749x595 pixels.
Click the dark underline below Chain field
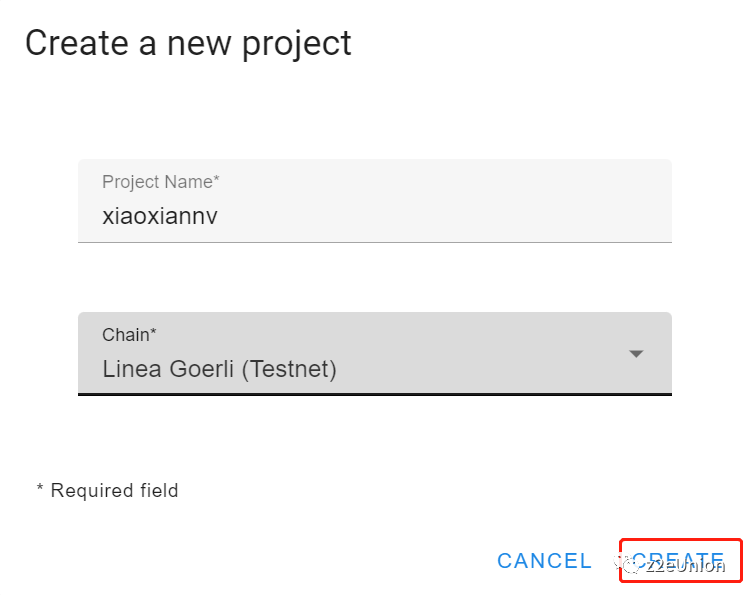tap(374, 394)
